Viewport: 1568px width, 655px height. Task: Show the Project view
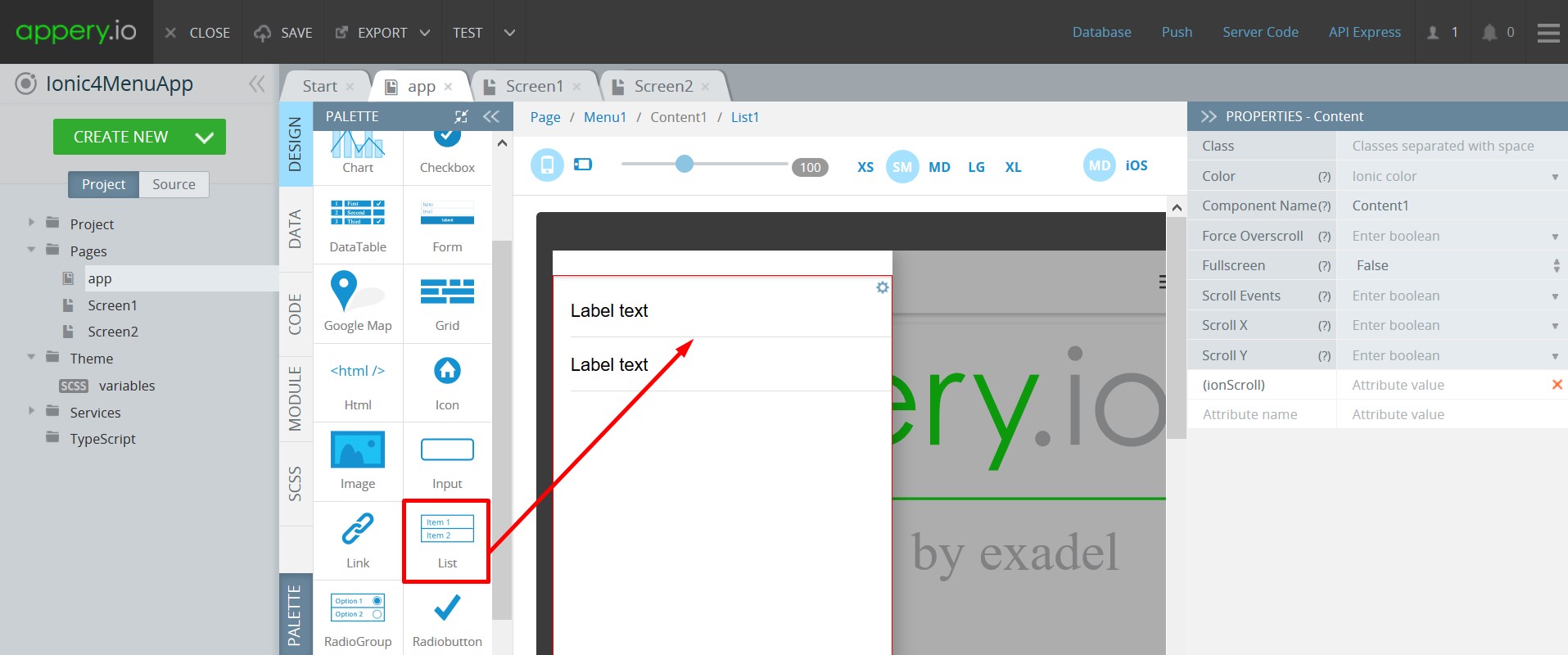click(104, 184)
